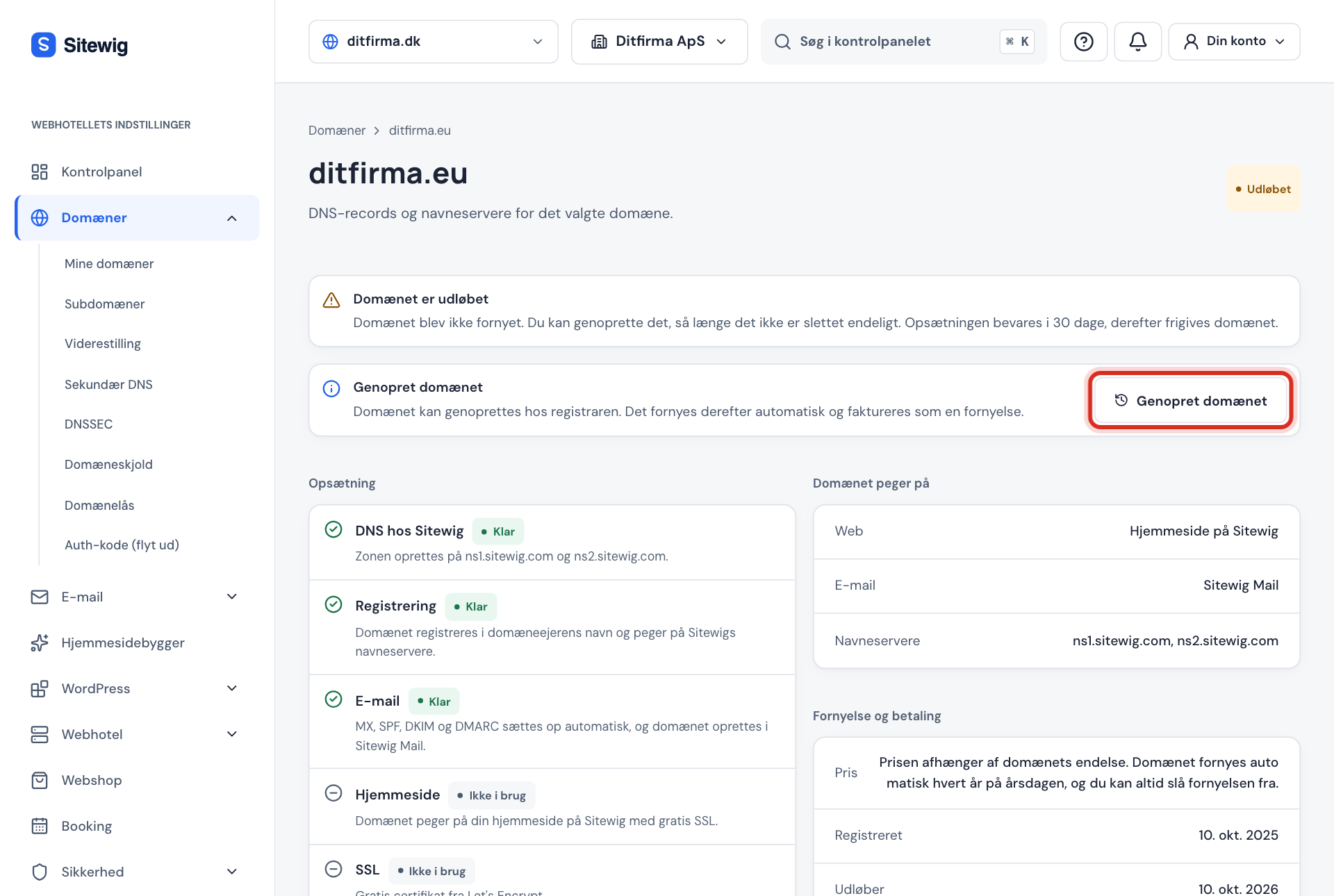Click the Webshop bag icon
Image resolution: width=1334 pixels, height=896 pixels.
(40, 780)
